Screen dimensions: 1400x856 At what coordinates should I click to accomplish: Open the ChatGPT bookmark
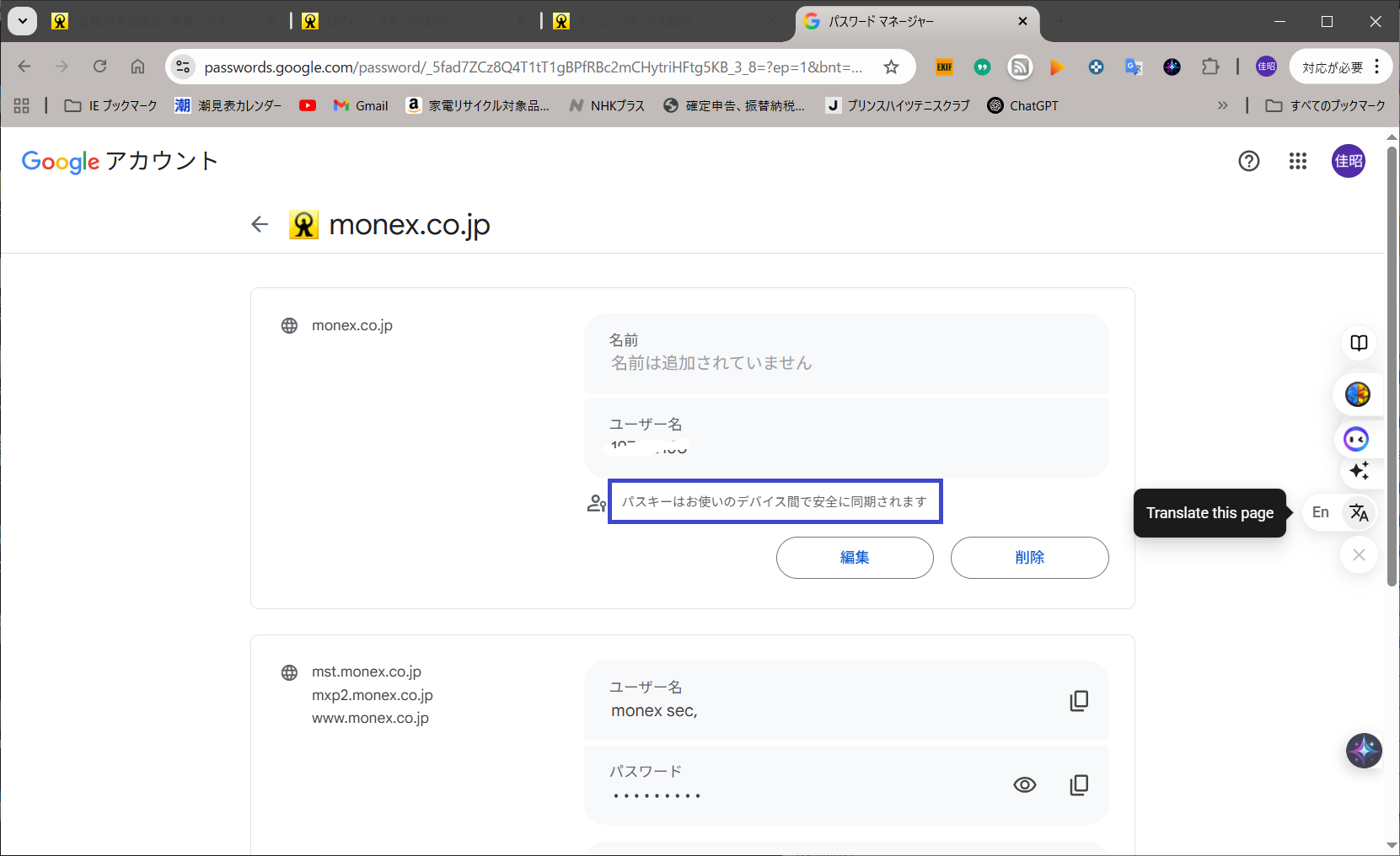1022,105
